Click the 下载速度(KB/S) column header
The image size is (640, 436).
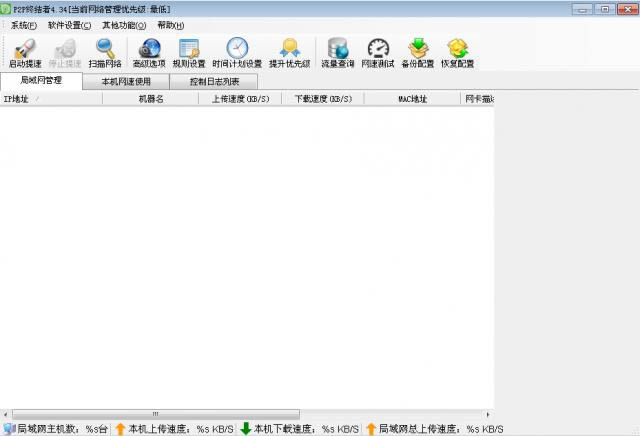pos(322,99)
